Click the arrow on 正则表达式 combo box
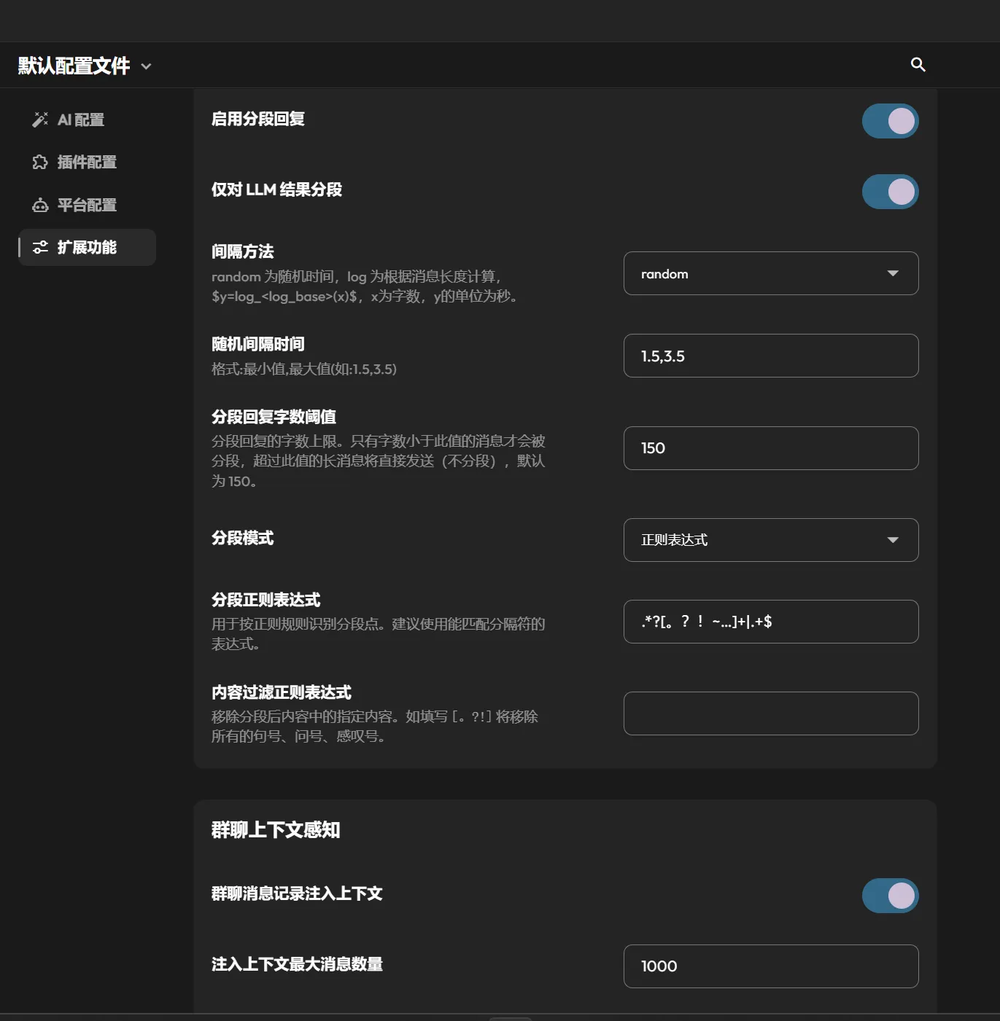Screen dimensions: 1000x1021 (893, 540)
